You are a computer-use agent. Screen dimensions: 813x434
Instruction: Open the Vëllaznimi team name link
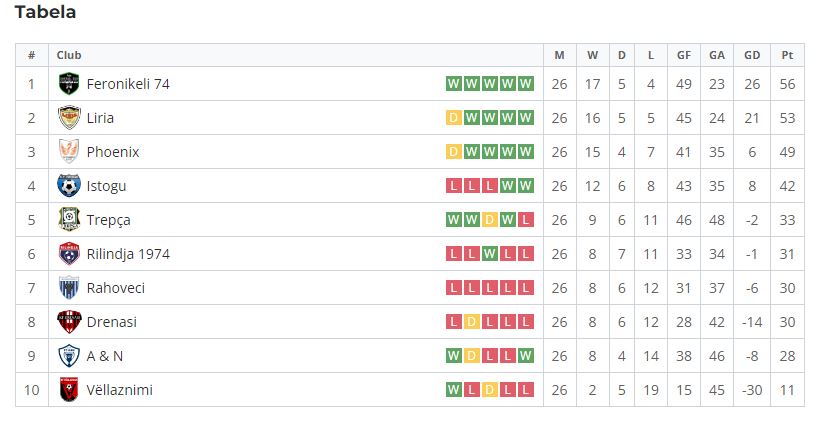pos(120,390)
